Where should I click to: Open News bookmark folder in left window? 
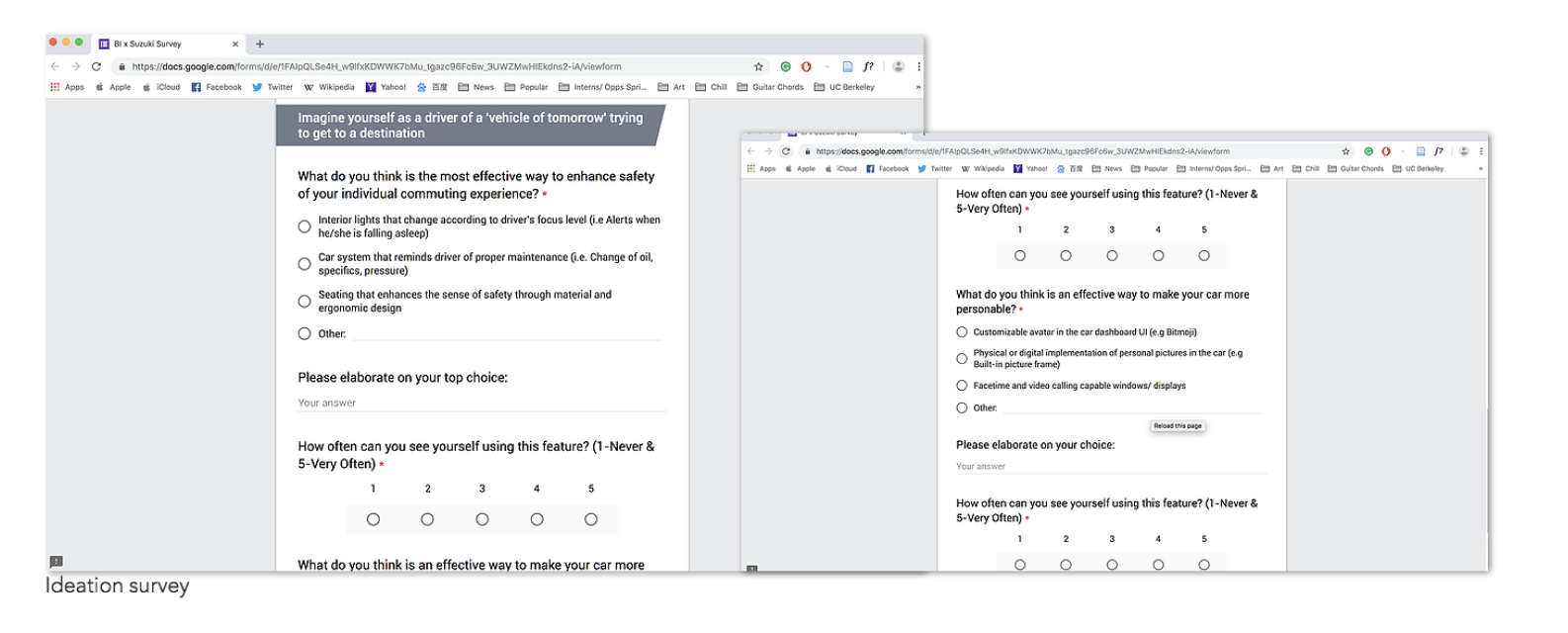coord(477,87)
